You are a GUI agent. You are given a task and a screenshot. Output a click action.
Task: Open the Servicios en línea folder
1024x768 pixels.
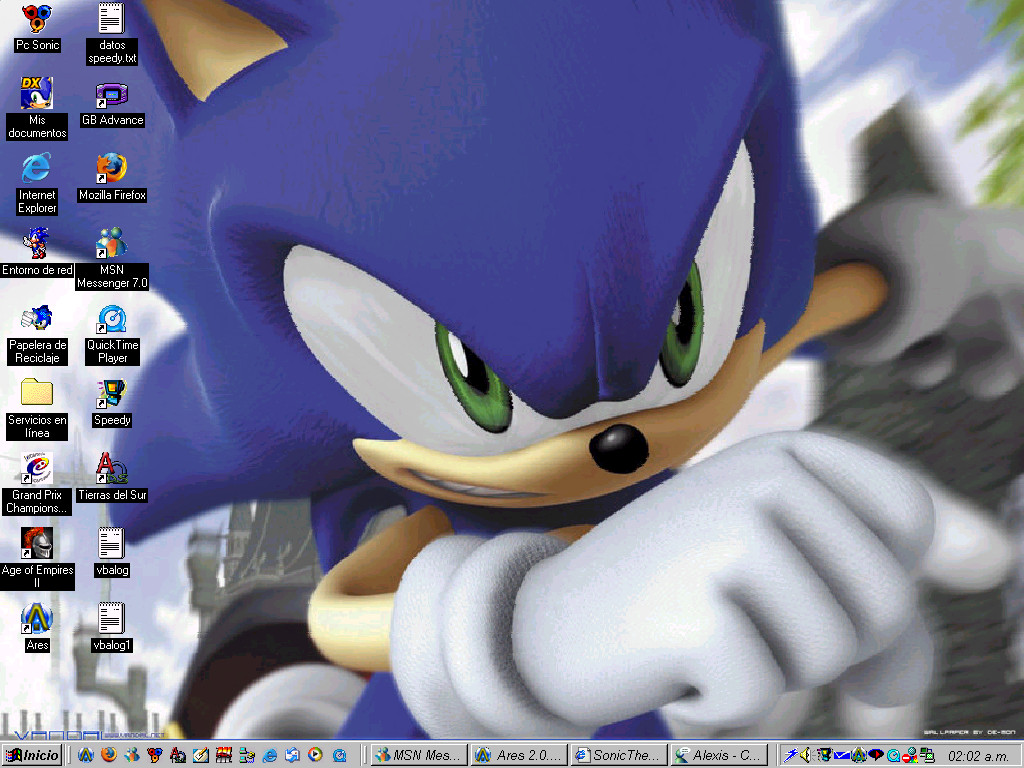(37, 409)
